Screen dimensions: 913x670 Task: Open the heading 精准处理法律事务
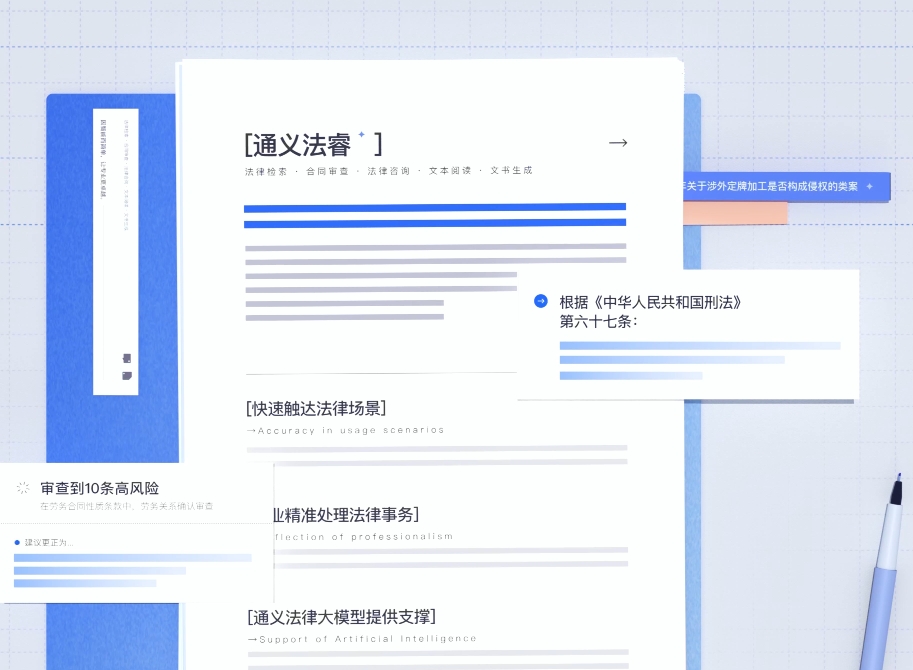[x=347, y=515]
